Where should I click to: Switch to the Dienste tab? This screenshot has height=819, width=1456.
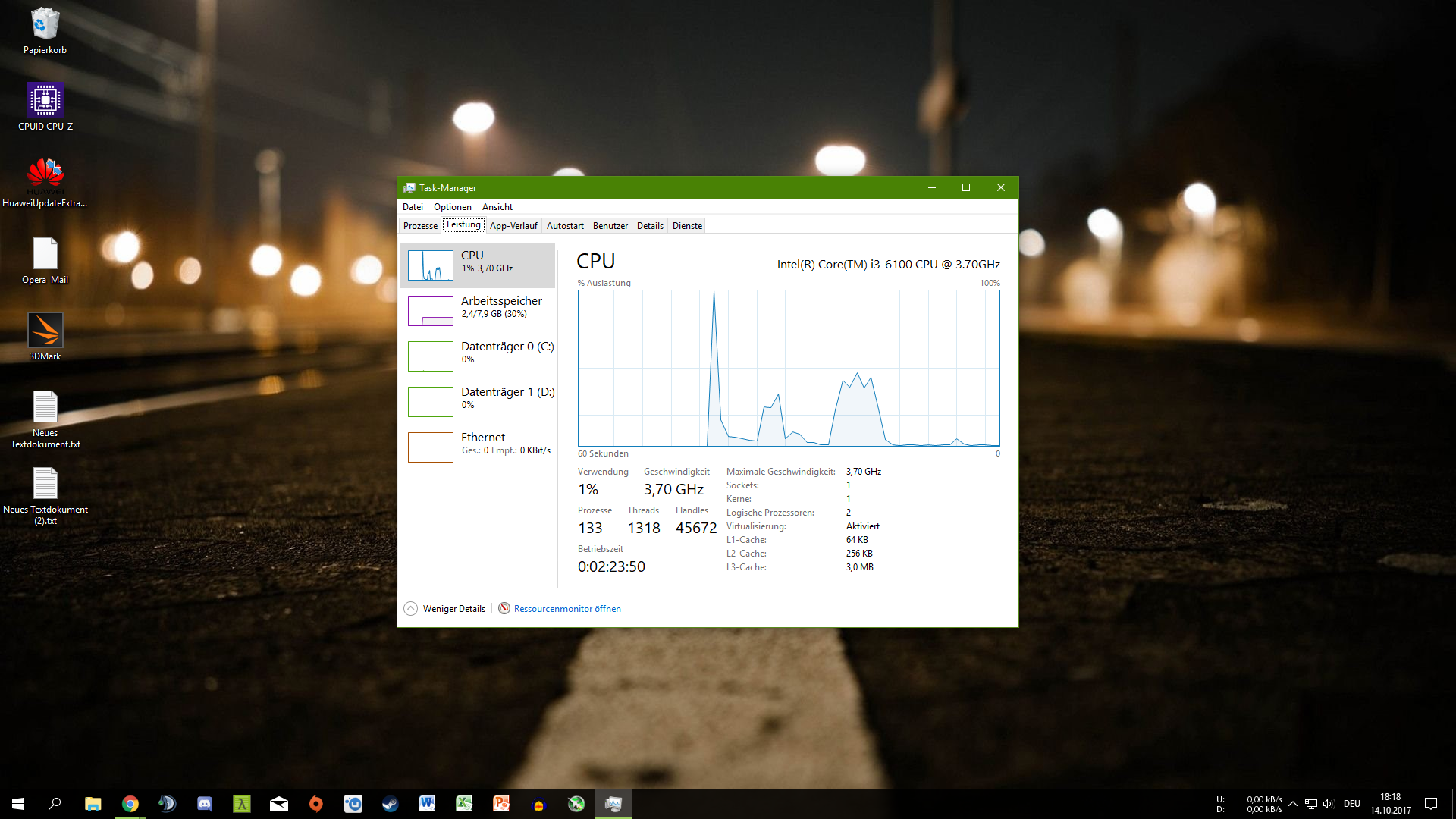687,226
